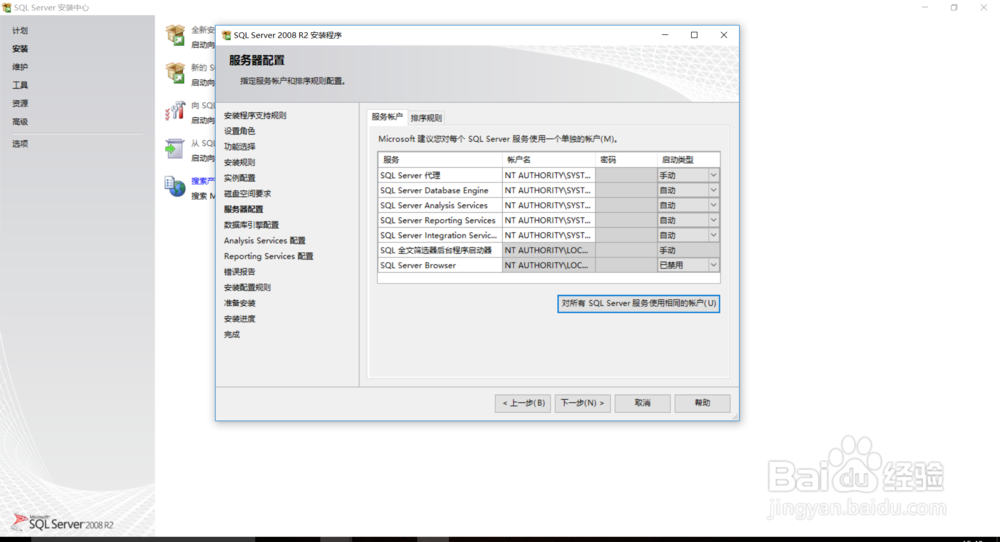Screen dimensions: 1000x542
Task: Click account name cell for SQL Server Integration Services
Action: coord(548,235)
